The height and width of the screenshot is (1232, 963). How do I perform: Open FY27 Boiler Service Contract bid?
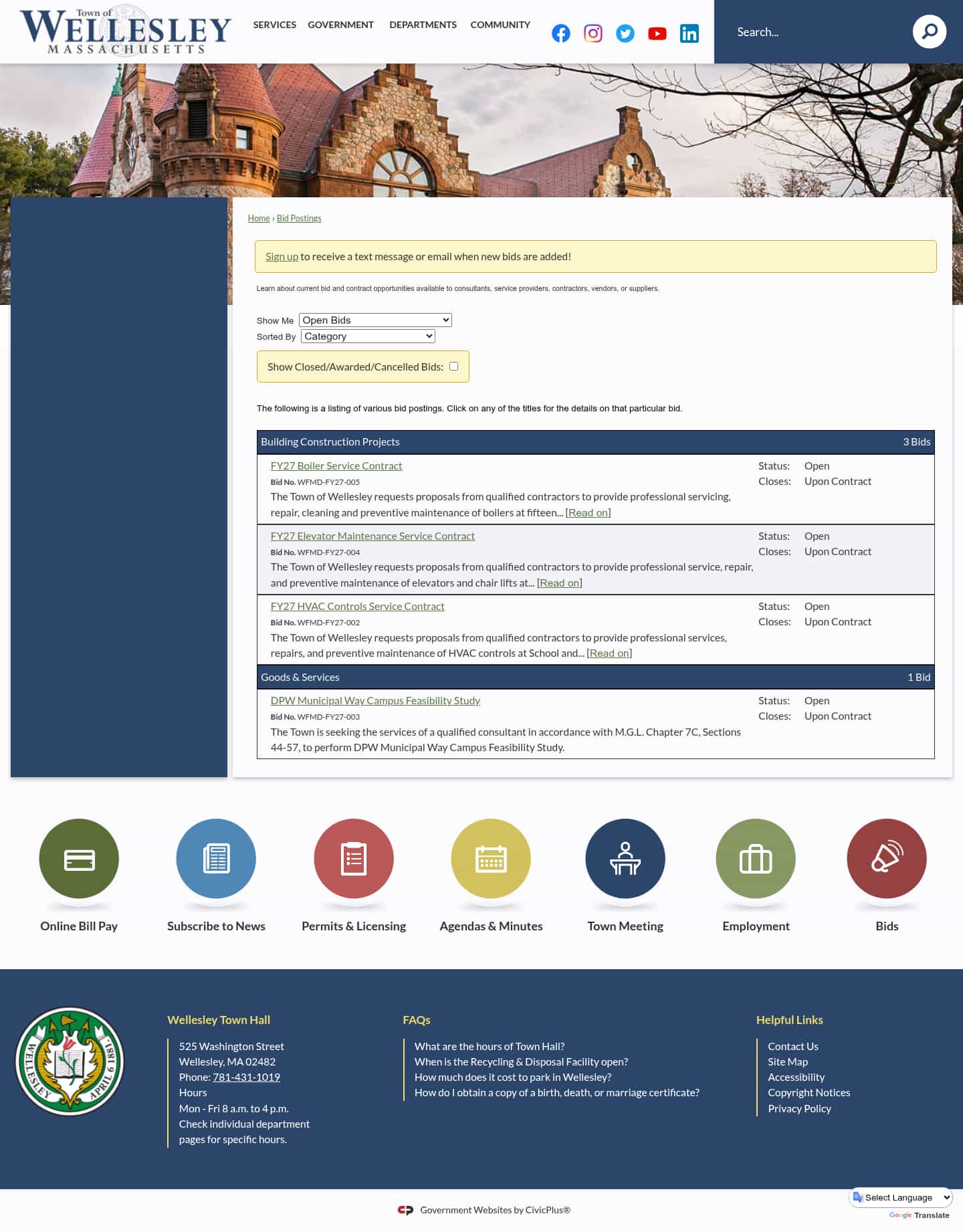tap(336, 466)
